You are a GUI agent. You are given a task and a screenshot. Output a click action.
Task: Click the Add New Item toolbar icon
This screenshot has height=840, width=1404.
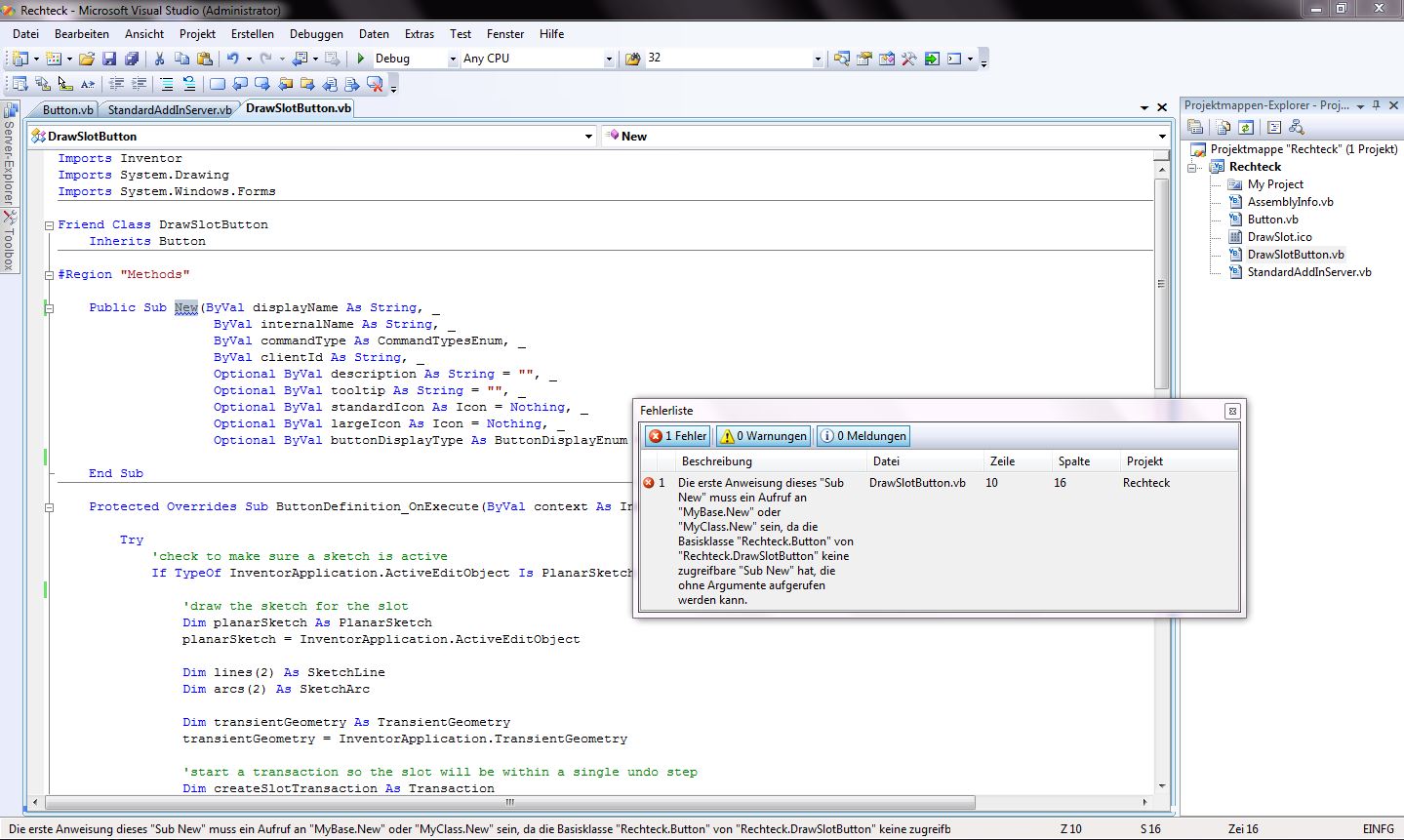pyautogui.click(x=54, y=59)
